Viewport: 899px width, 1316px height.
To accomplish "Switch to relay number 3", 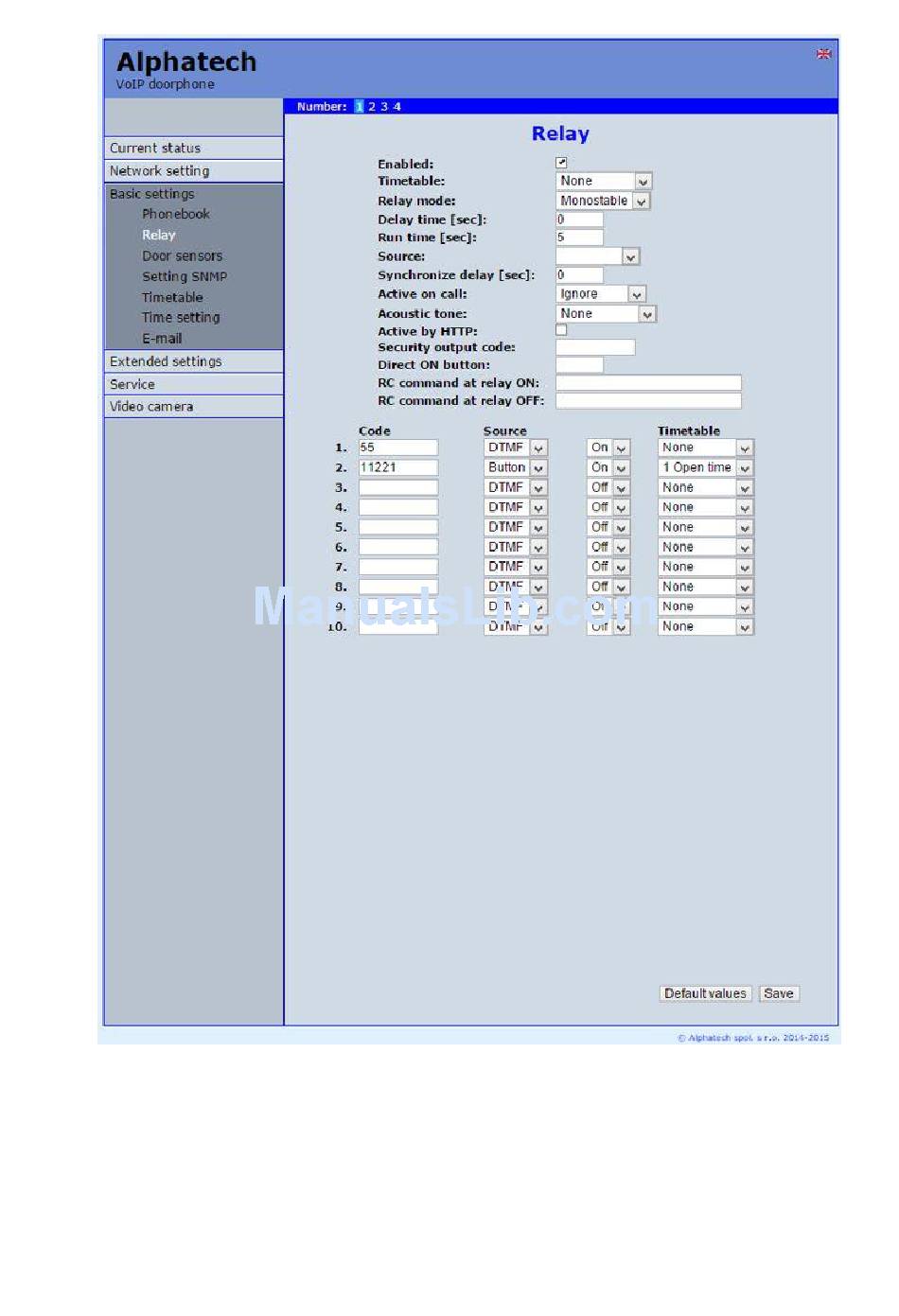I will (x=384, y=107).
